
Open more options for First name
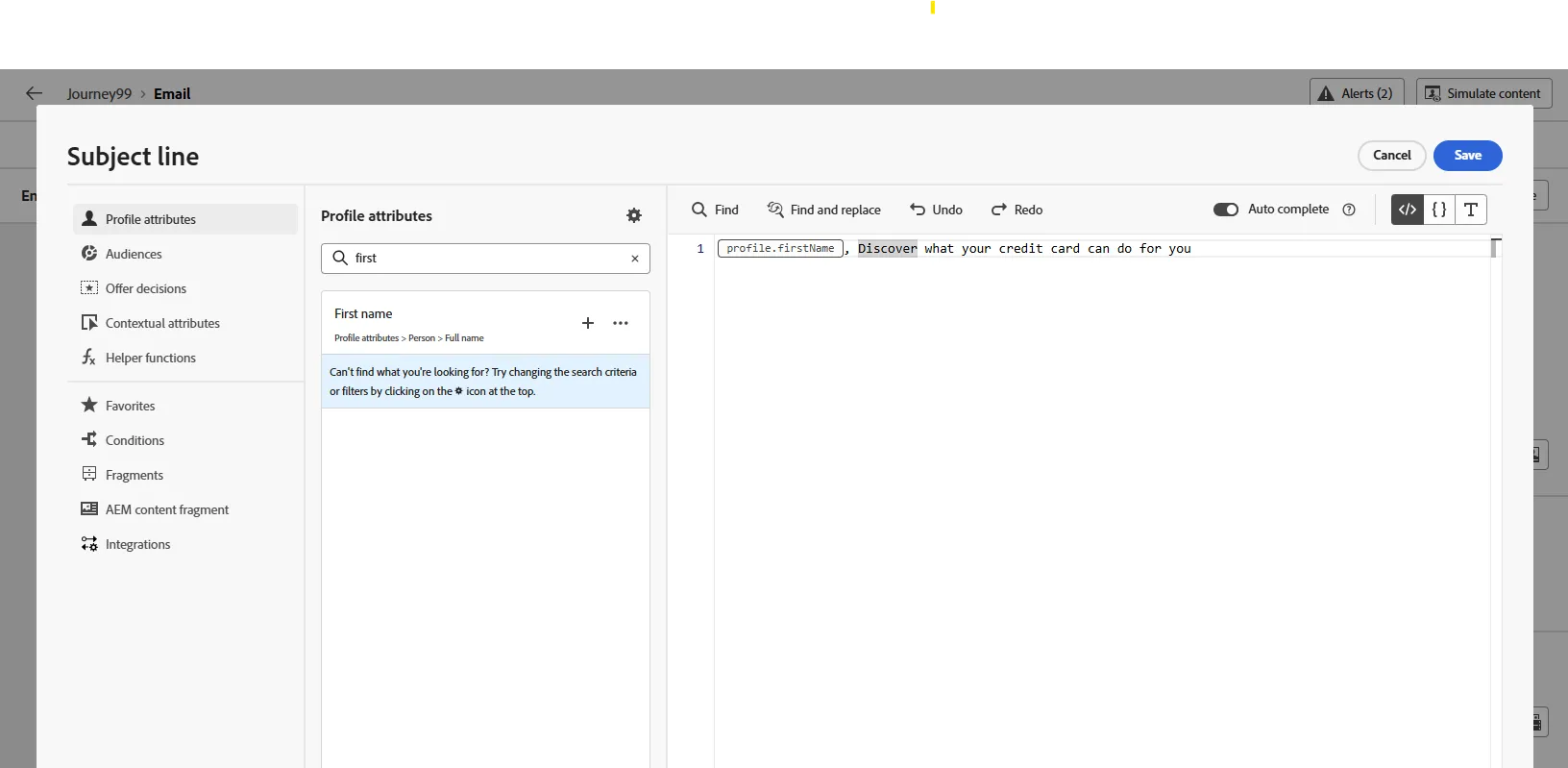click(621, 323)
